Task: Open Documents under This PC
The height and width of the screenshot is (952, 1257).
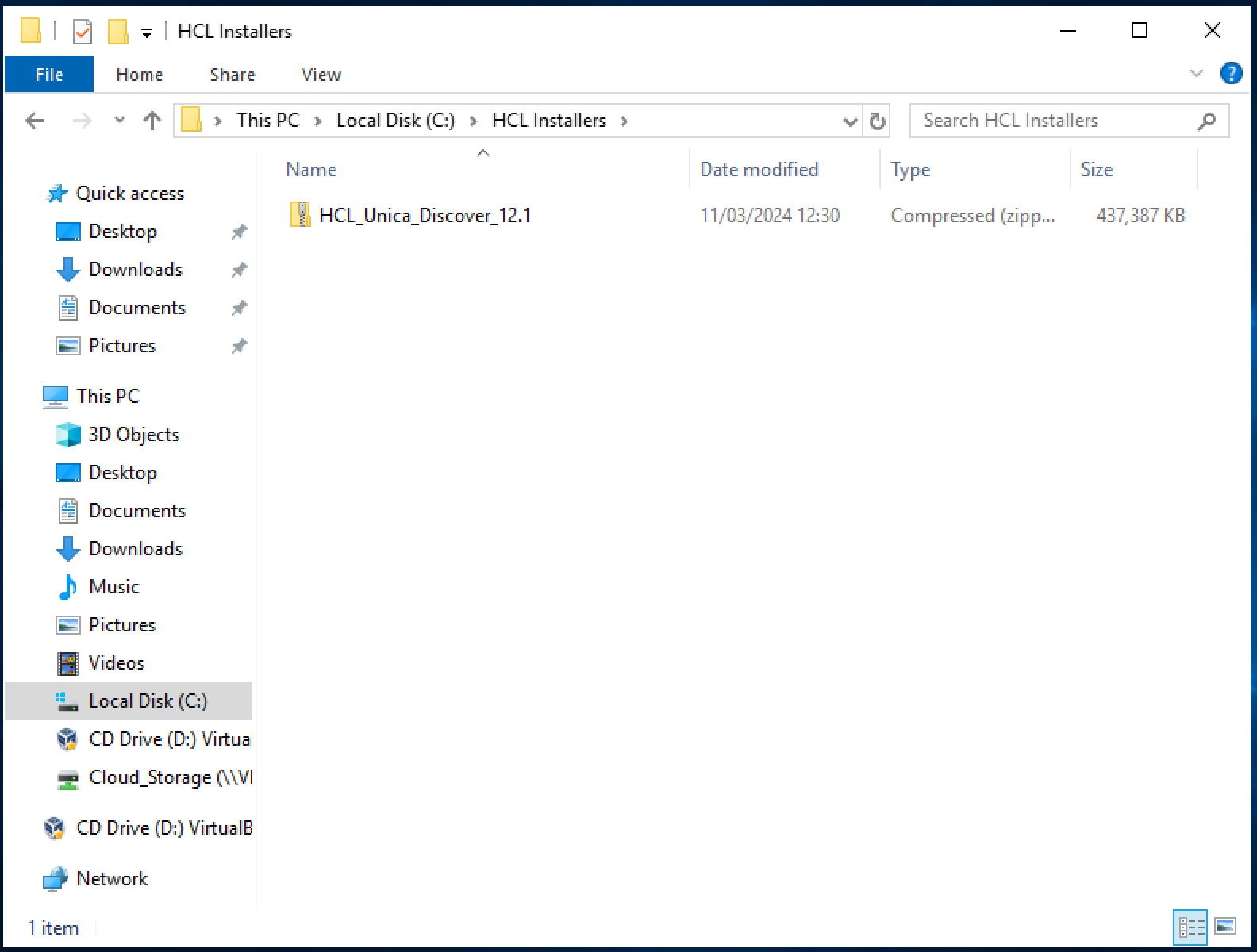Action: [137, 511]
